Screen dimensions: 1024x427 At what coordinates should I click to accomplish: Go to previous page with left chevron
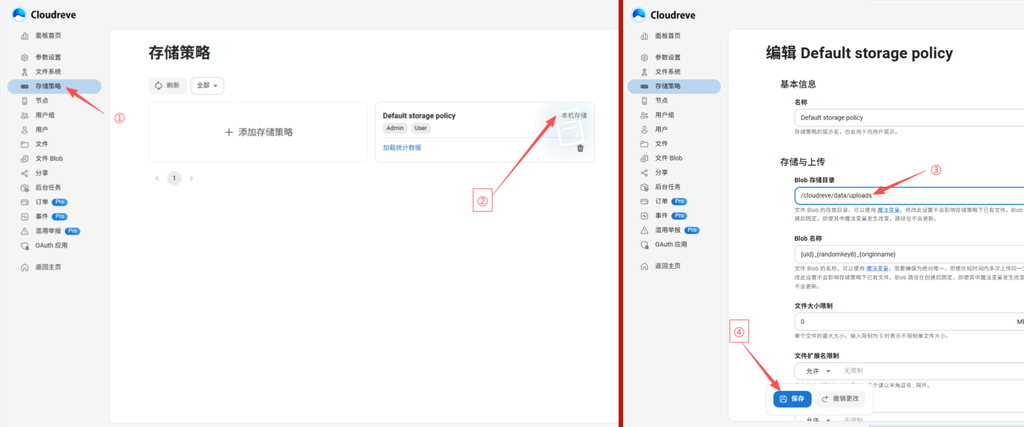tap(157, 178)
